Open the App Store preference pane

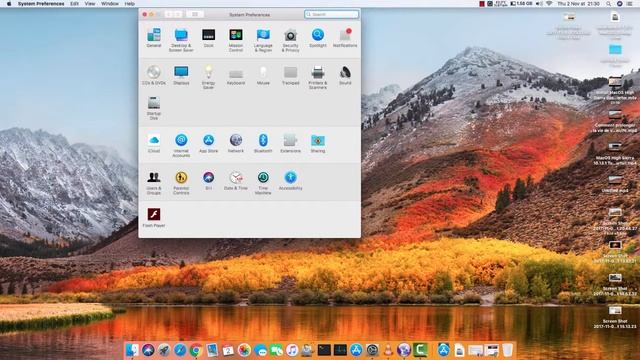click(209, 143)
